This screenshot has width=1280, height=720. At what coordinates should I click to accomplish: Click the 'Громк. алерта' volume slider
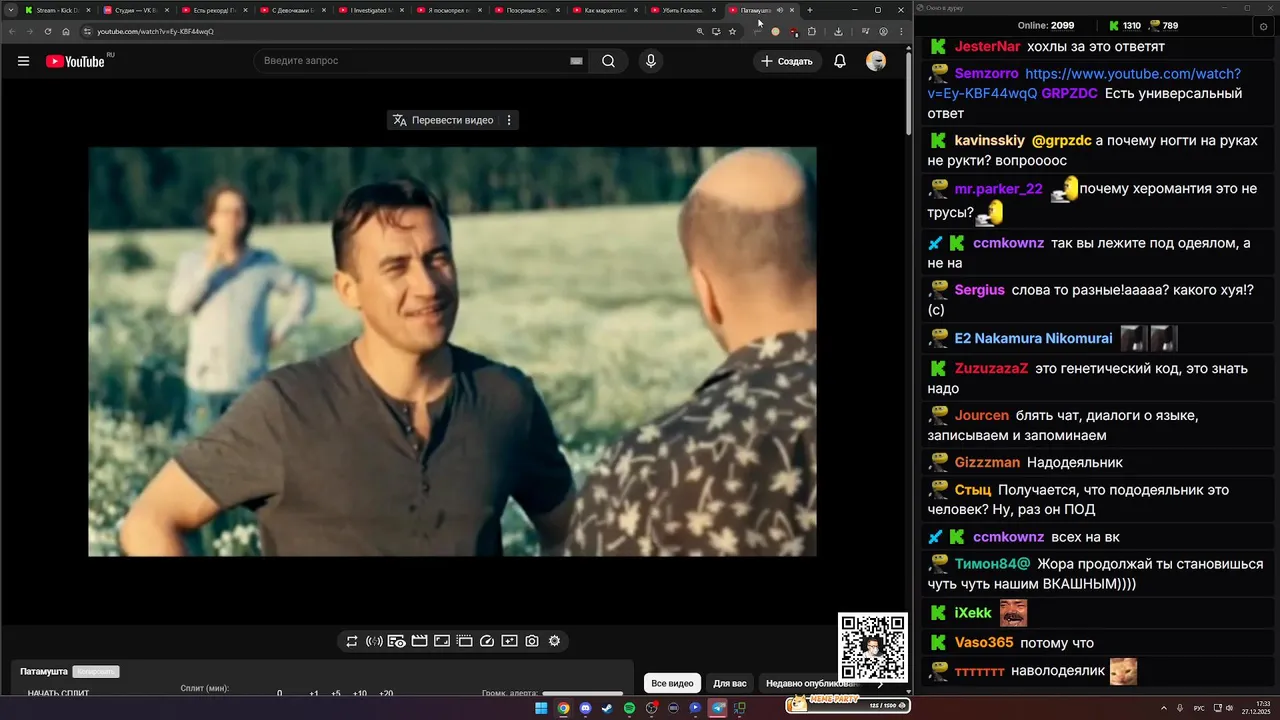pyautogui.click(x=582, y=693)
